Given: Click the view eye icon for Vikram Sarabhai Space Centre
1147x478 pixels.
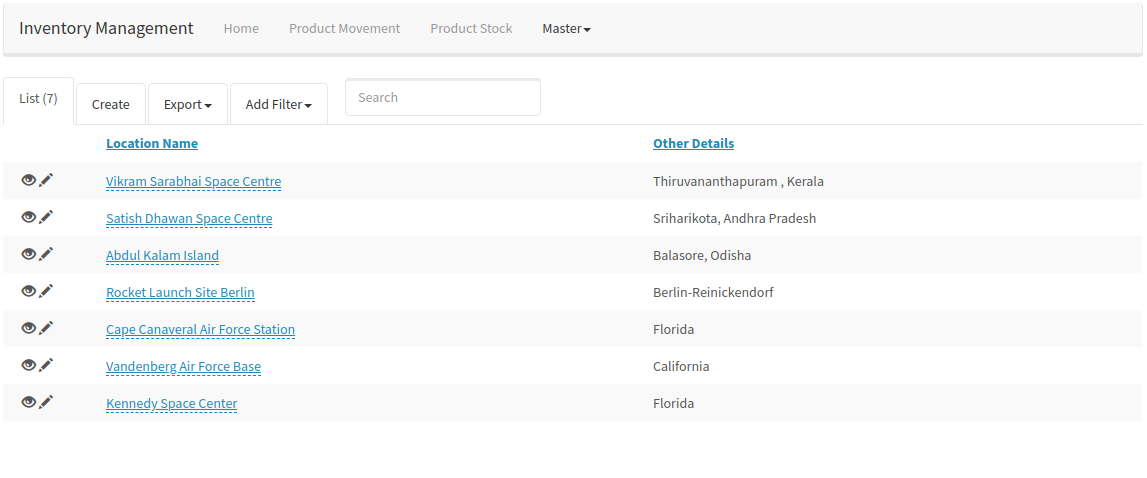Looking at the screenshot, I should [29, 180].
